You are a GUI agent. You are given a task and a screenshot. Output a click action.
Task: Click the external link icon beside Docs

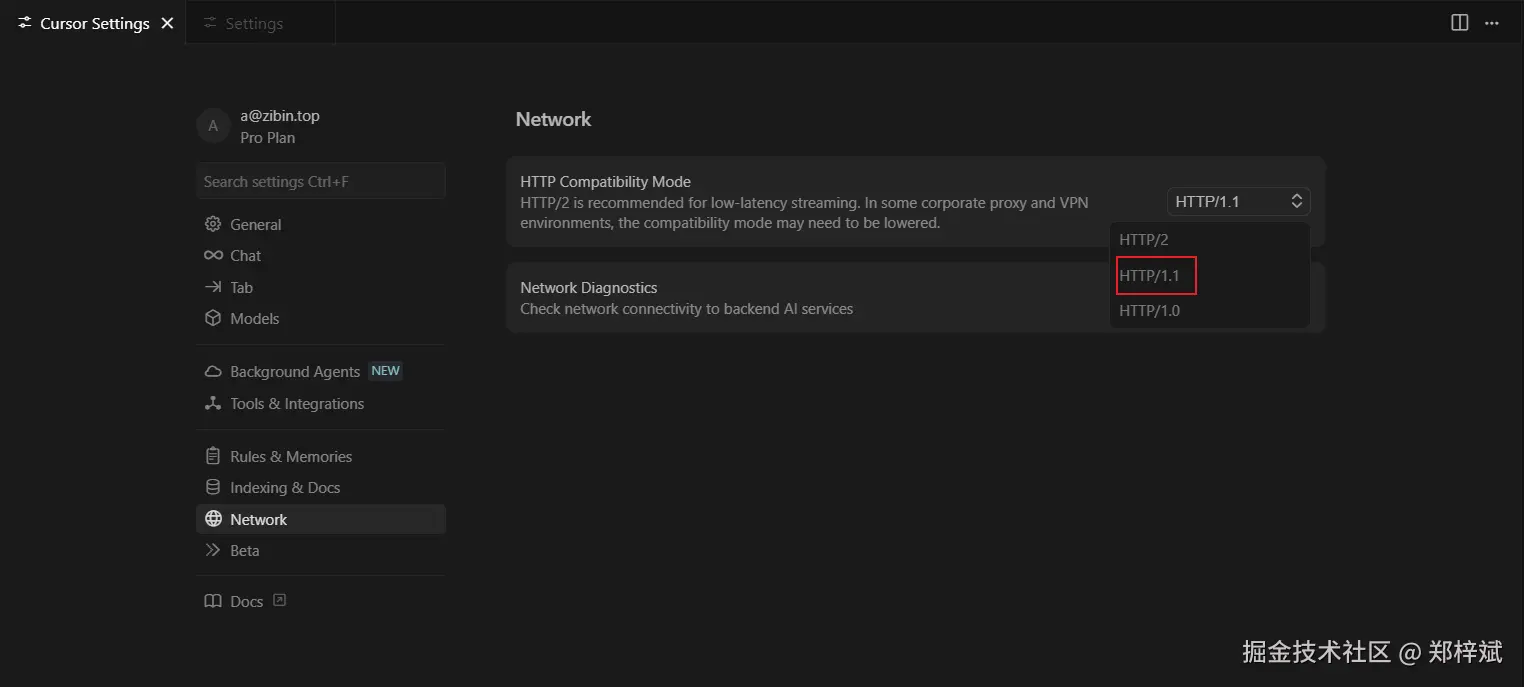(x=280, y=600)
